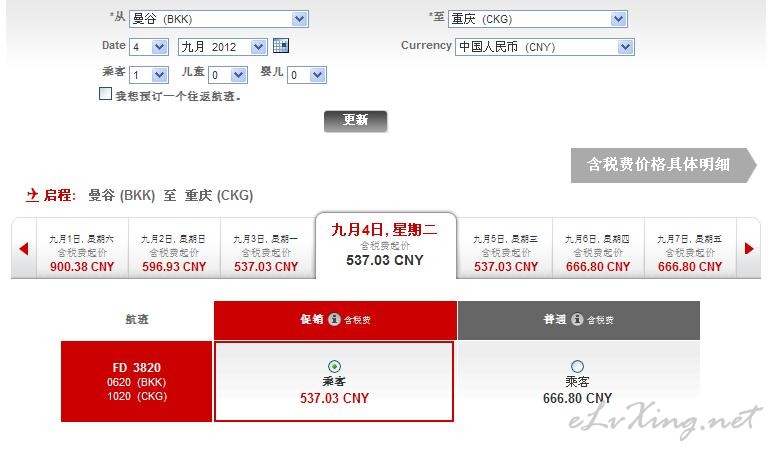This screenshot has height=453, width=773.
Task: Open the children count dropdown
Action: point(228,75)
